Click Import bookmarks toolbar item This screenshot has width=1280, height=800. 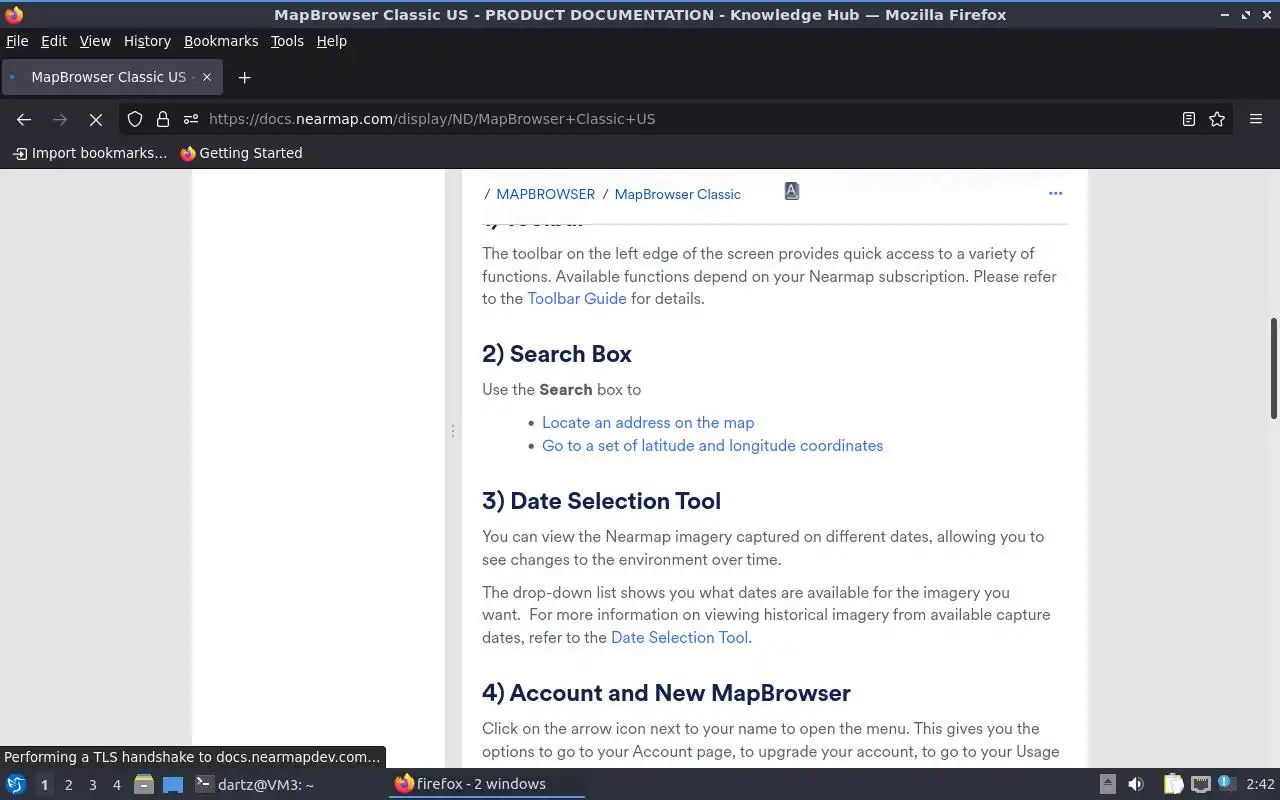pyautogui.click(x=90, y=153)
